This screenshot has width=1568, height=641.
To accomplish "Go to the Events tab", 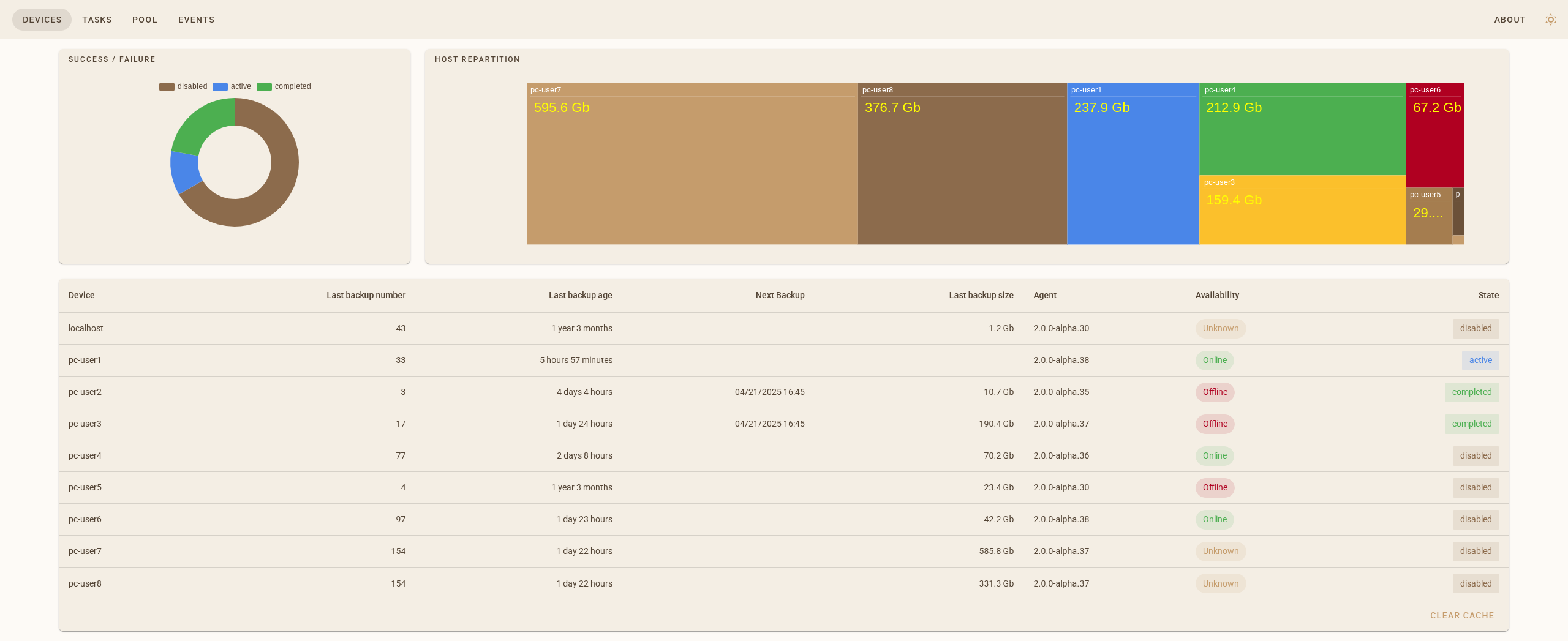I will click(x=196, y=20).
